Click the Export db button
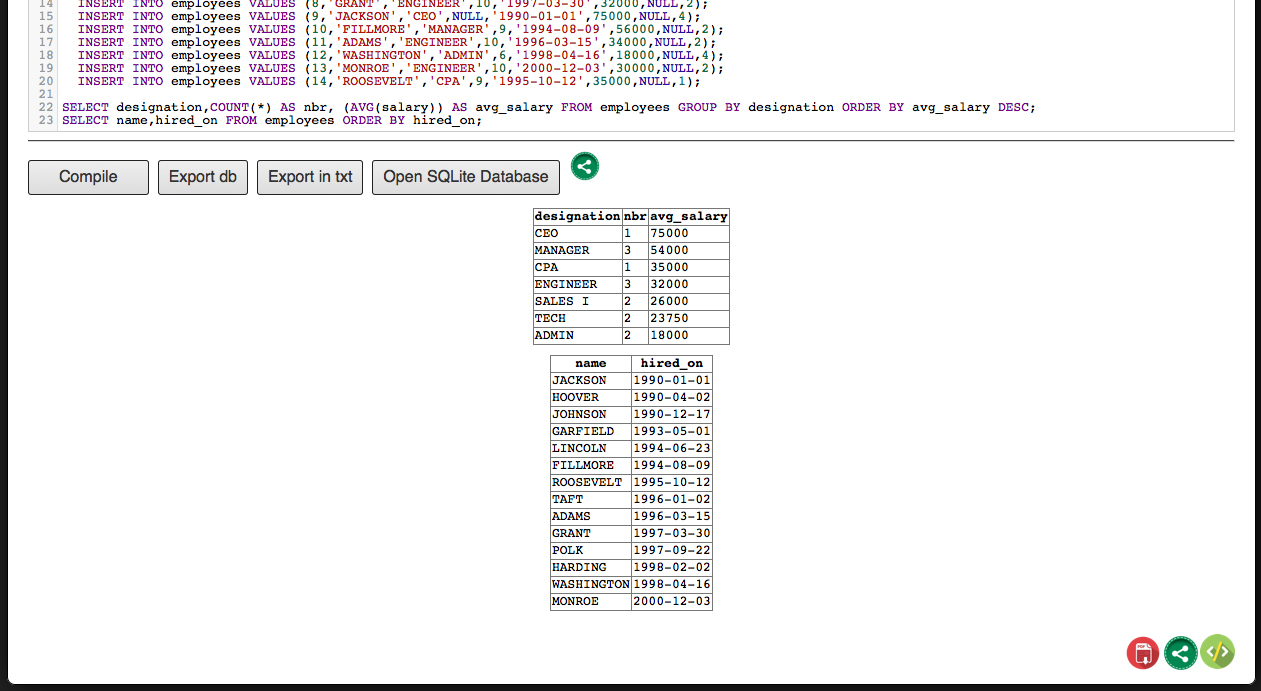 [203, 177]
